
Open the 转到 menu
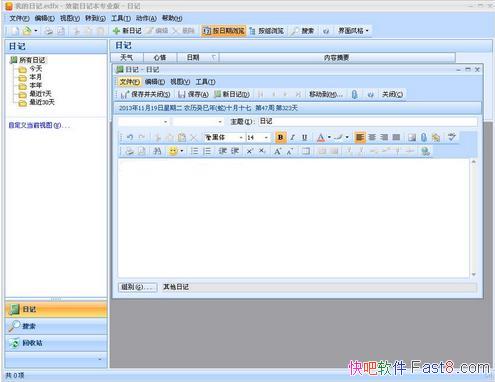[95, 18]
